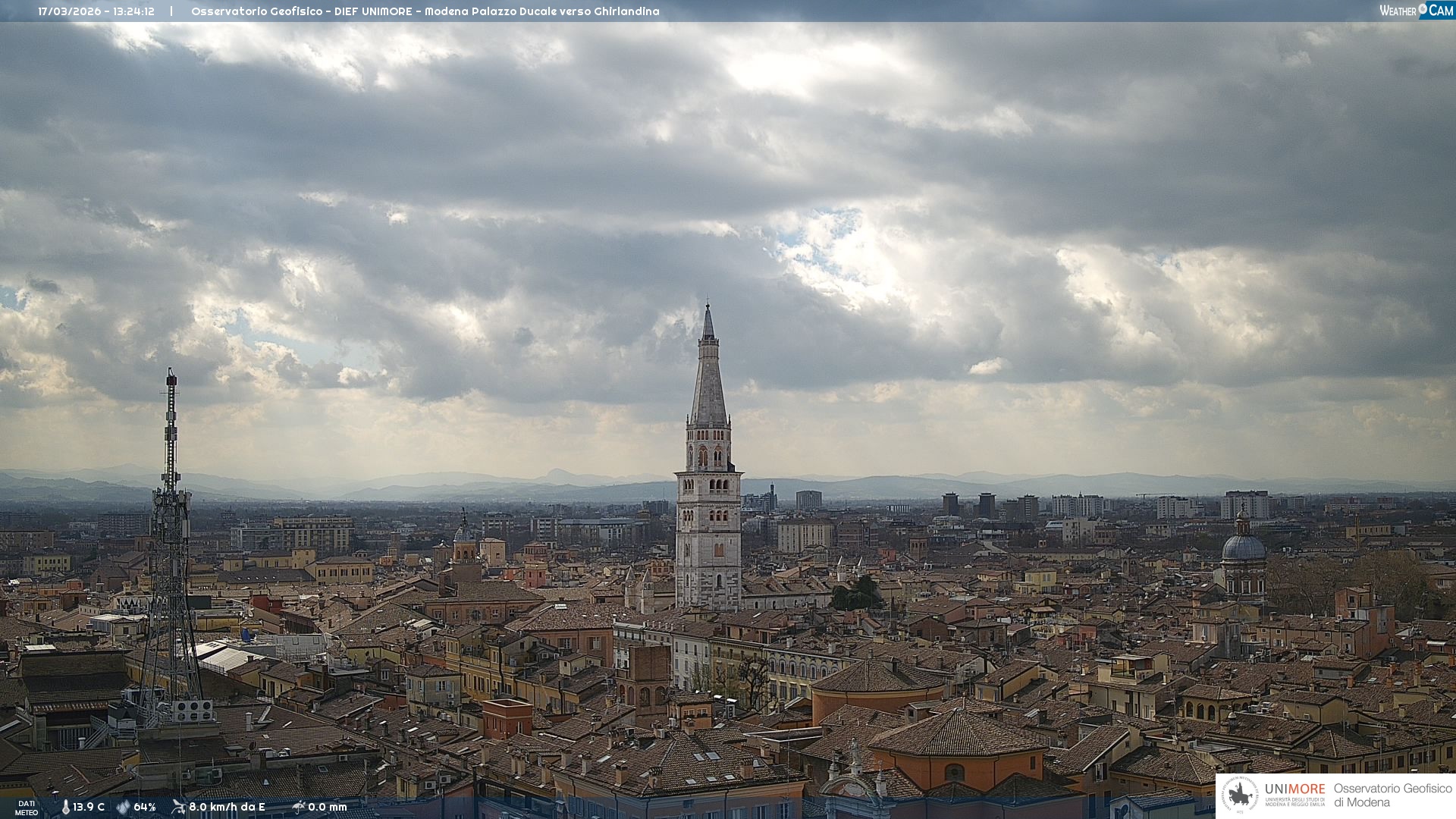Viewport: 1456px width, 819px height.
Task: Click the humidity water droplets icon
Action: coord(123,807)
